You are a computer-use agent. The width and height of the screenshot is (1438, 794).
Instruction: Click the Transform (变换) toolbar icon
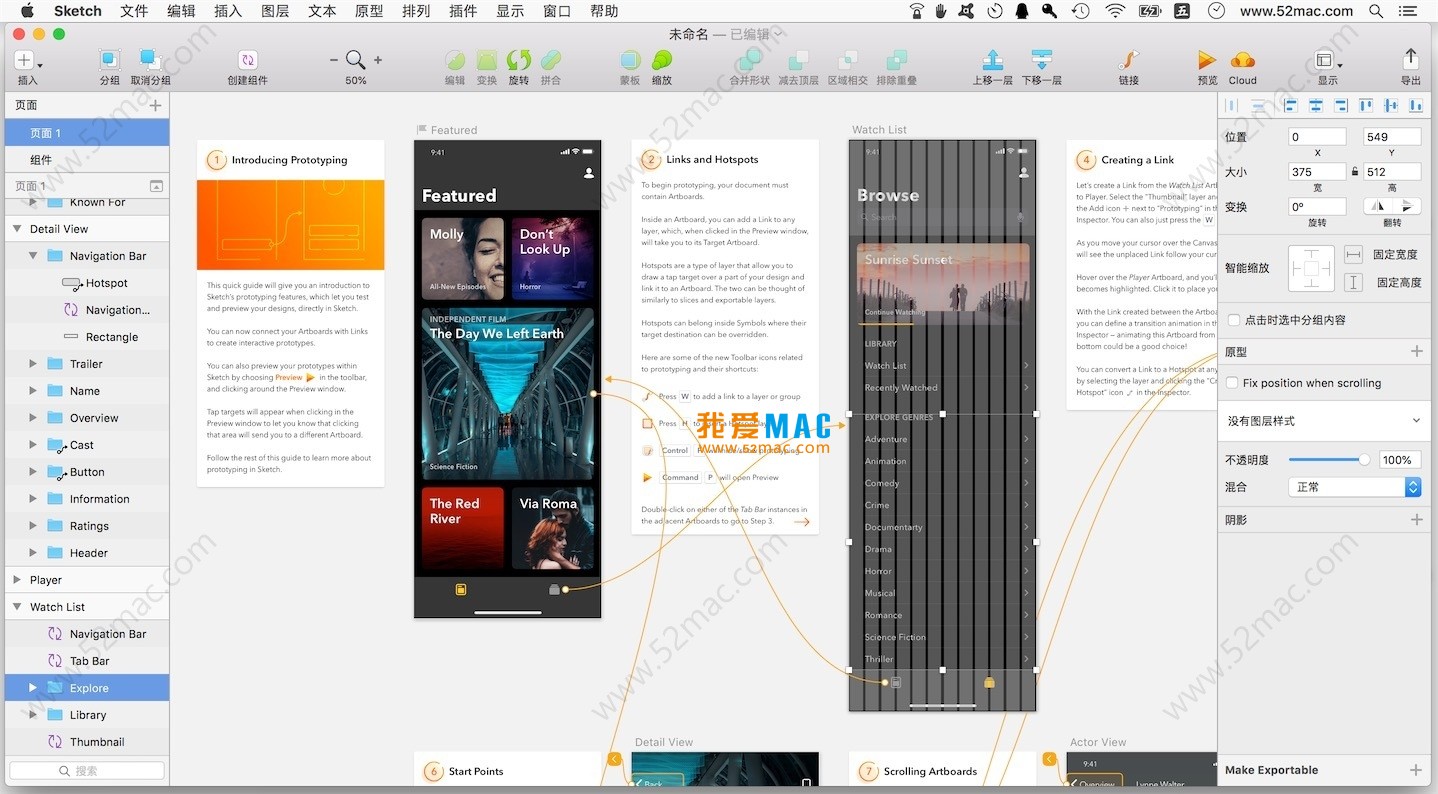(x=487, y=61)
